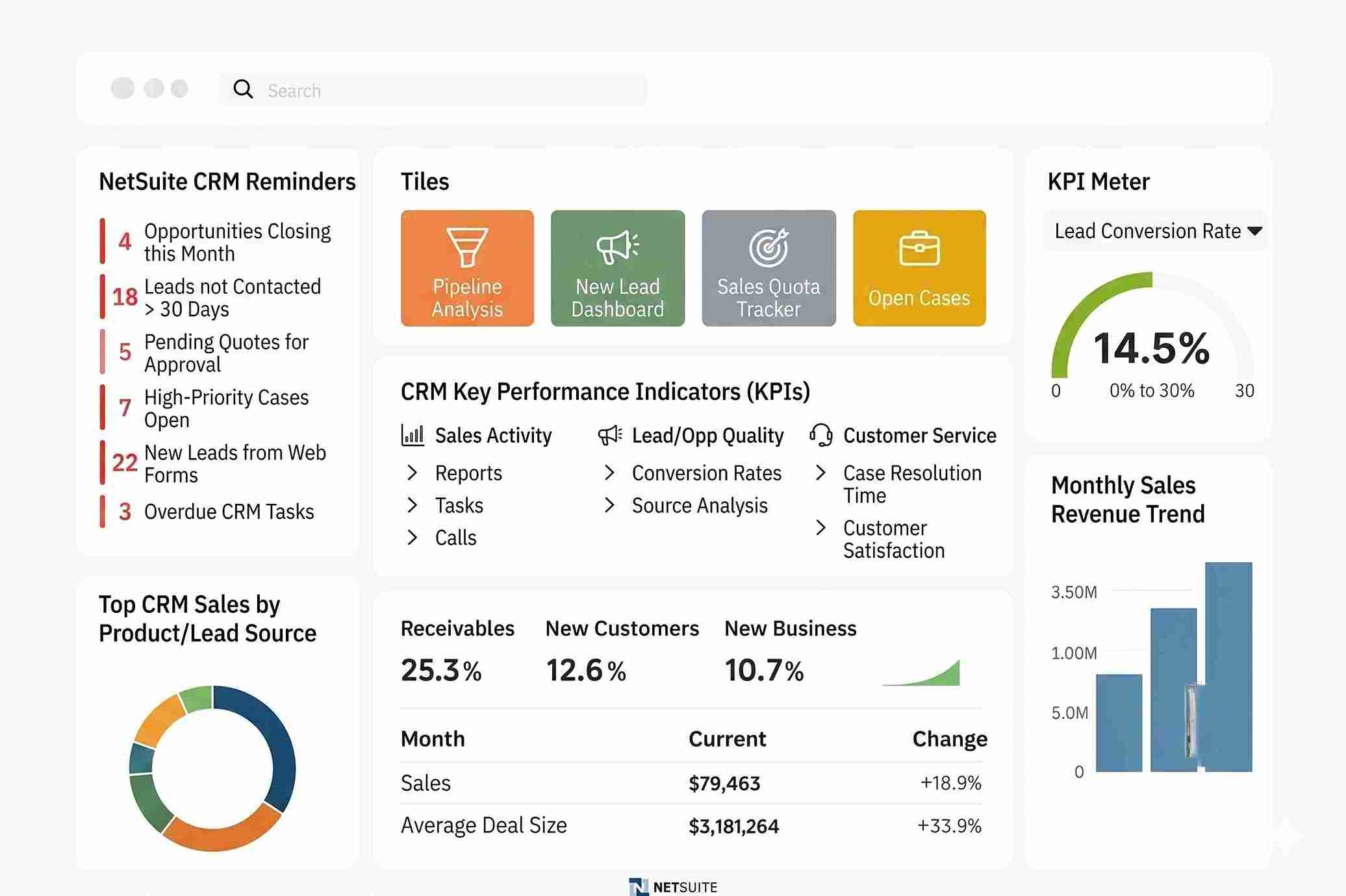Open the Case Resolution Time link

912,484
